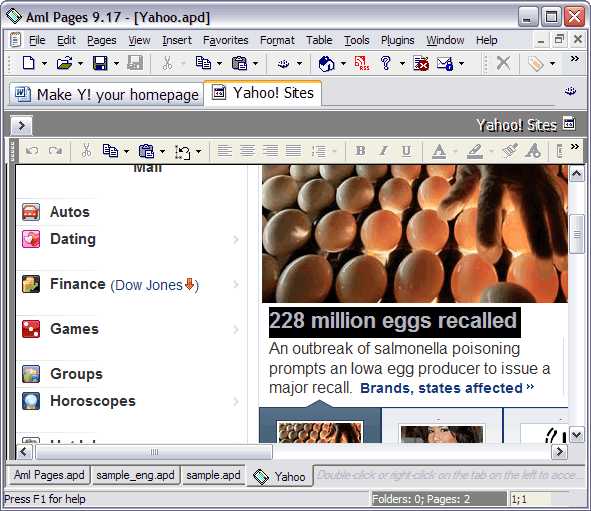
Task: Click the Help question mark icon
Action: pos(386,63)
